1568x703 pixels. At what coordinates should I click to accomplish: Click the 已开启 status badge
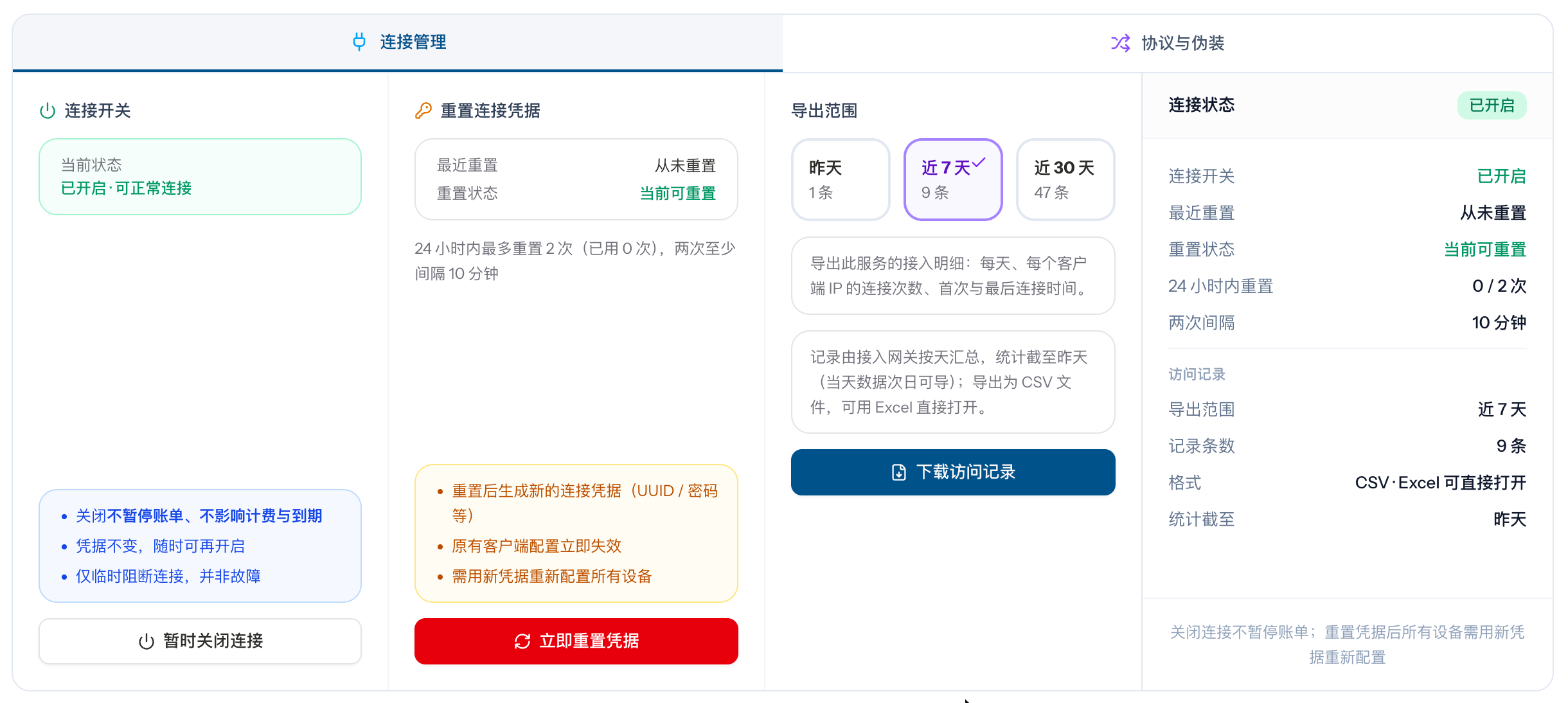(x=1492, y=105)
